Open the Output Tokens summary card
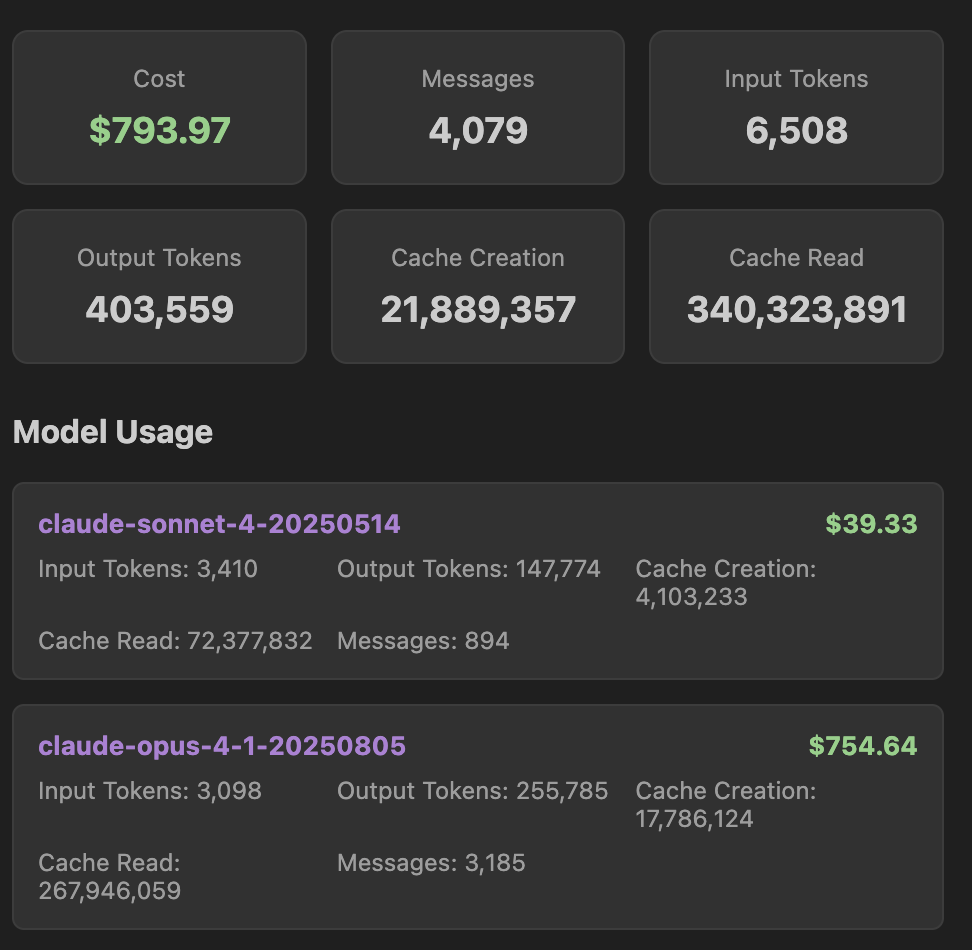 (x=159, y=286)
